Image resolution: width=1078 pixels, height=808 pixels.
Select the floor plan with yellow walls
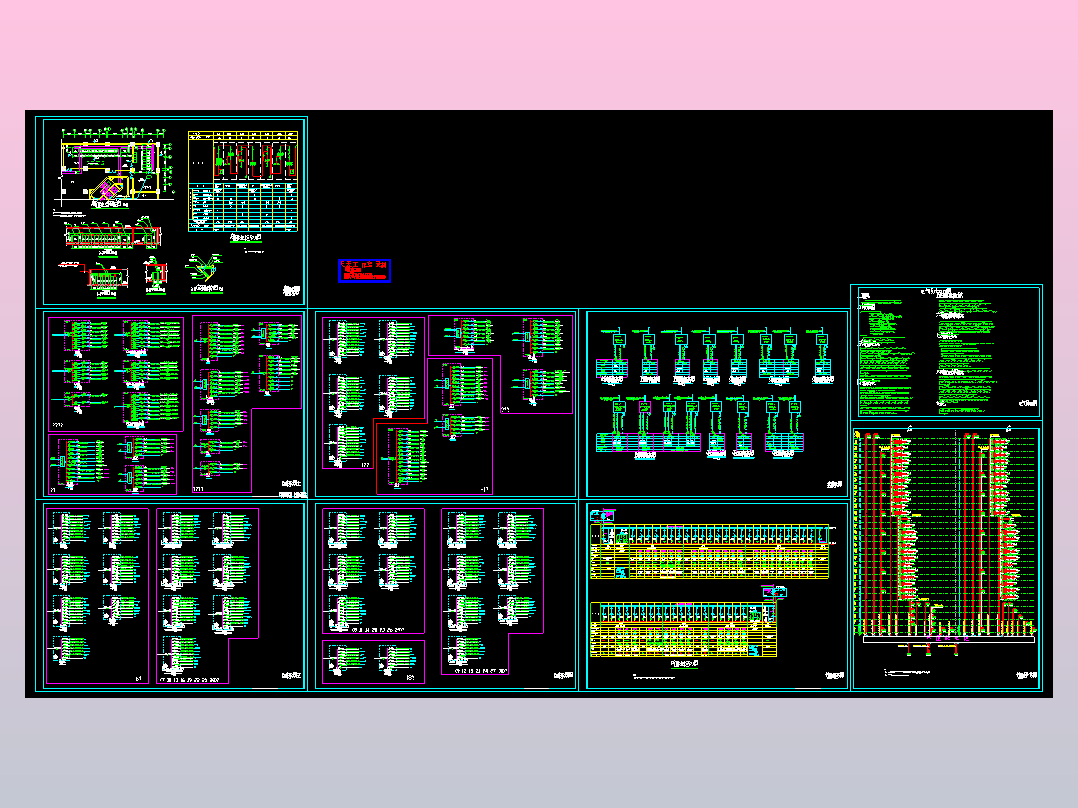pyautogui.click(x=113, y=168)
